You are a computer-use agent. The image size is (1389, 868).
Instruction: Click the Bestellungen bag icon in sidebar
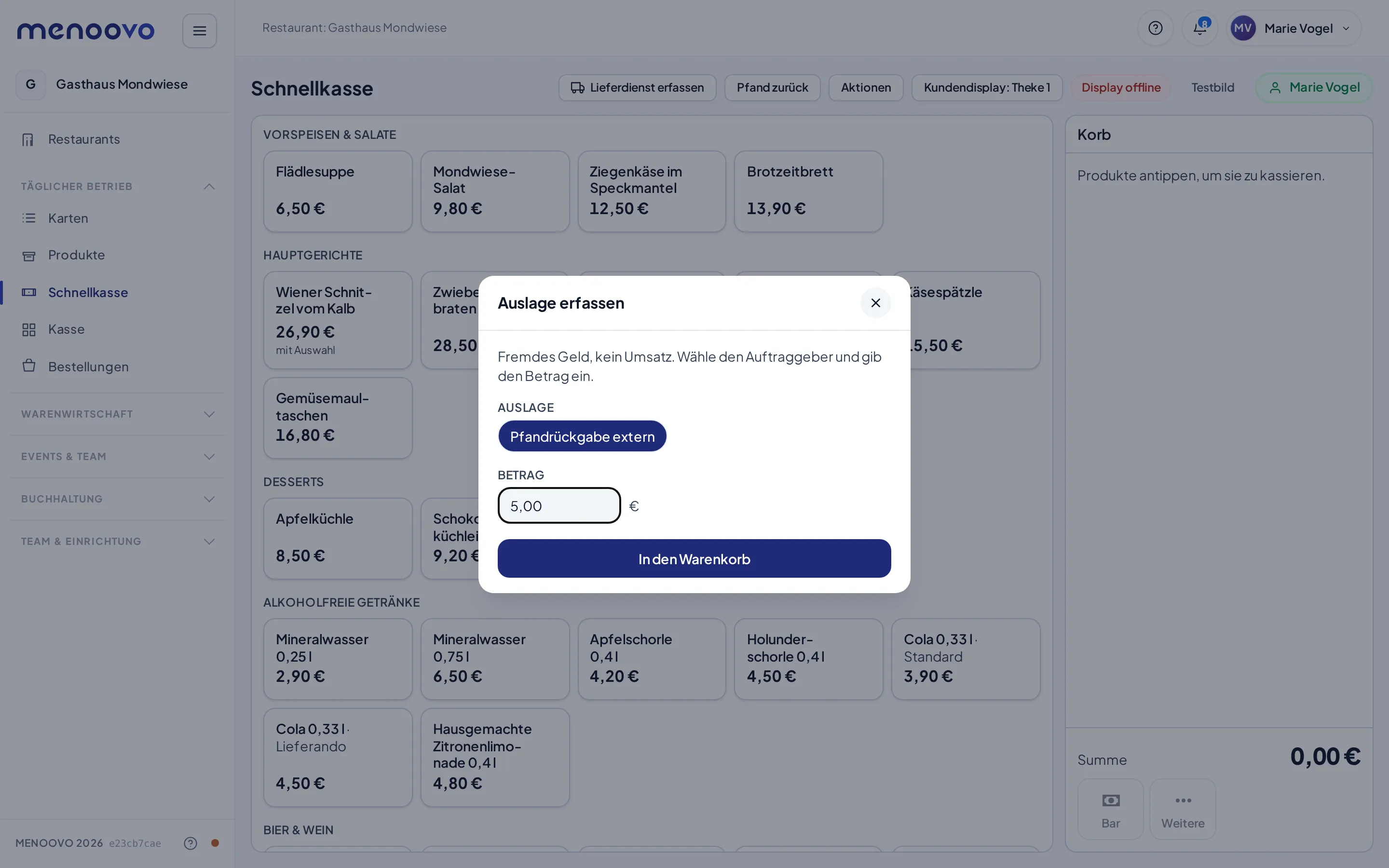click(29, 366)
